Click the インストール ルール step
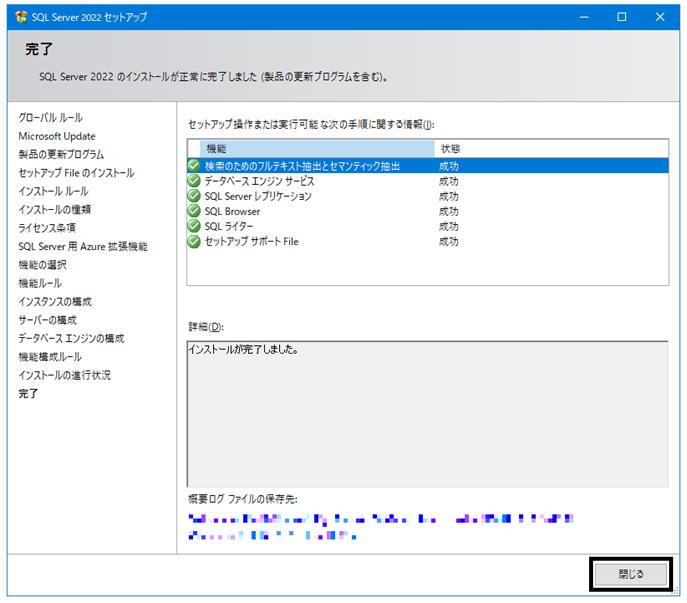 tap(53, 191)
